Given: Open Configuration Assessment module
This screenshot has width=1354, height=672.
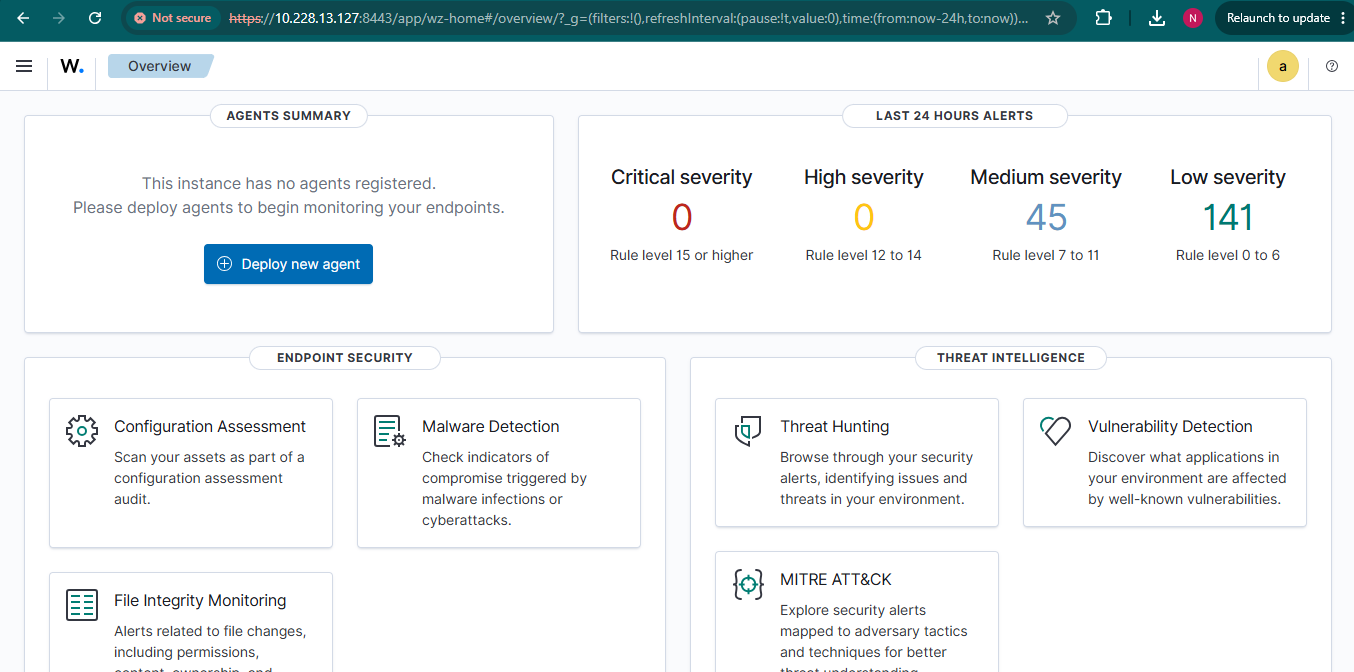Looking at the screenshot, I should [191, 473].
